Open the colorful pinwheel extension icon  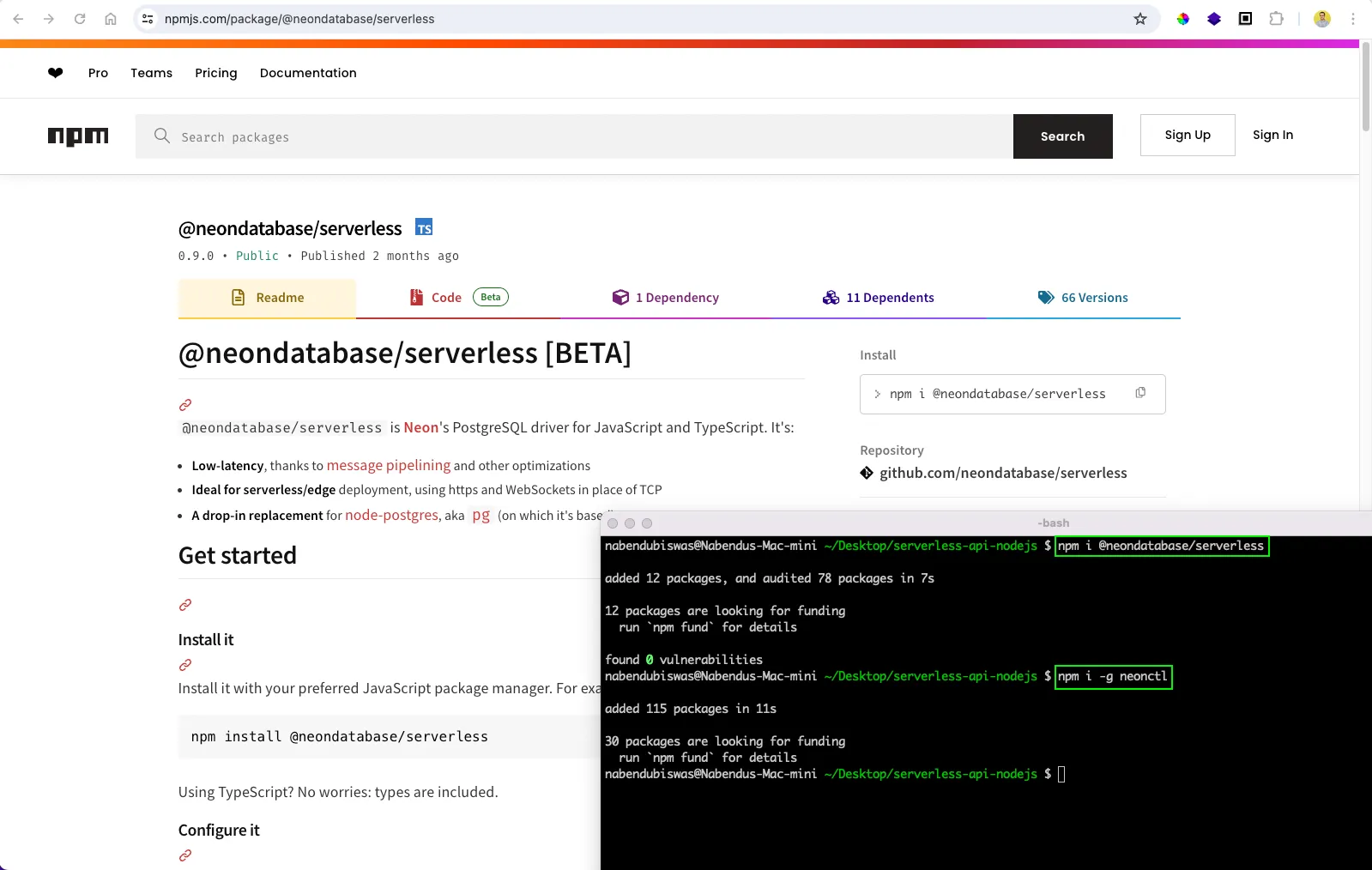[x=1183, y=19]
